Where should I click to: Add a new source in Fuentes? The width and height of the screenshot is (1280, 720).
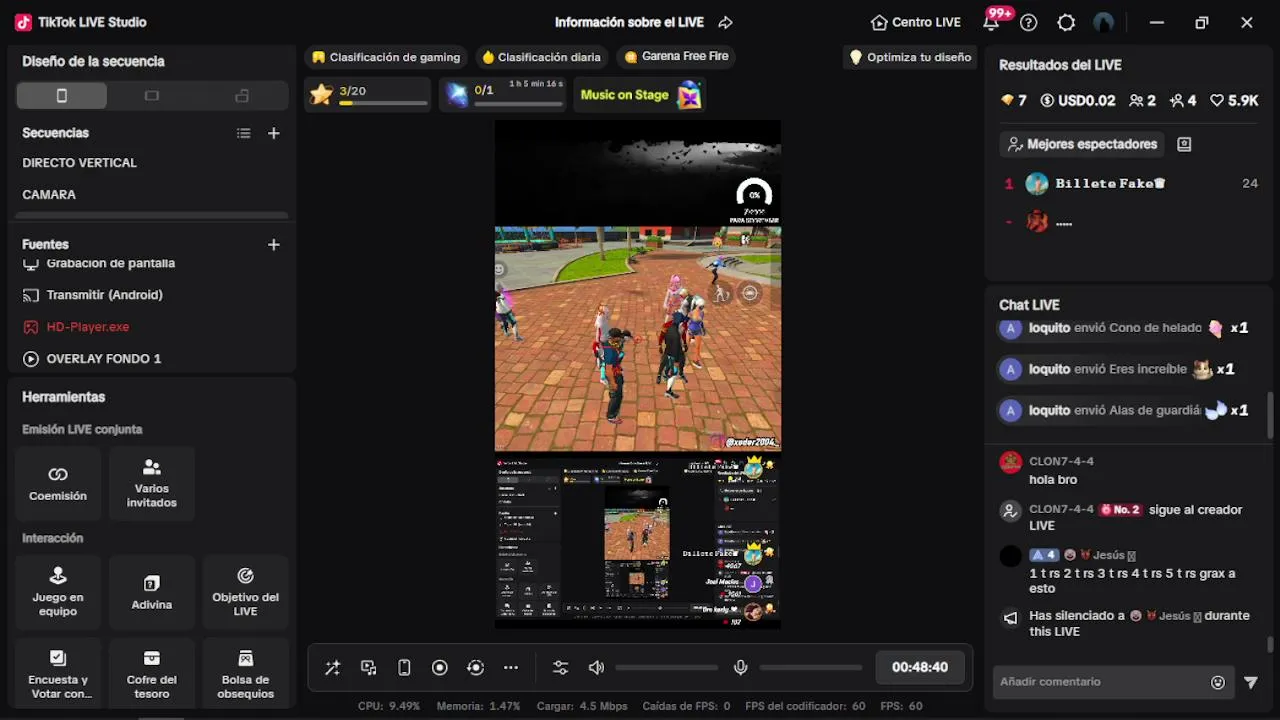(273, 244)
